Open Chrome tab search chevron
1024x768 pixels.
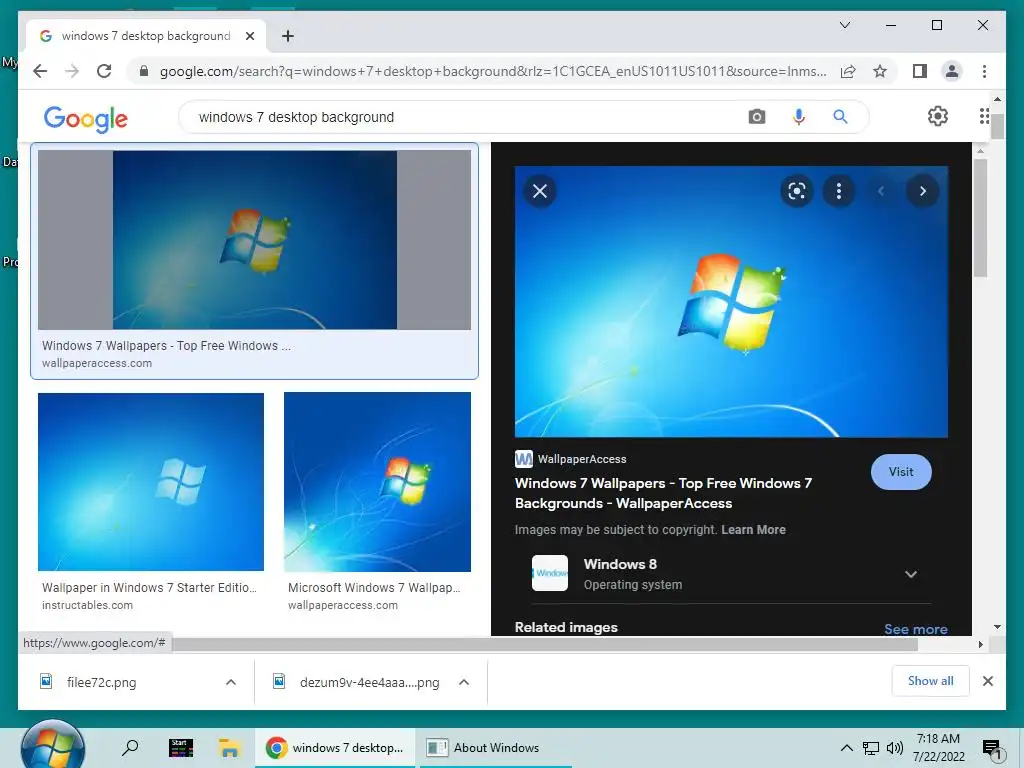[844, 25]
